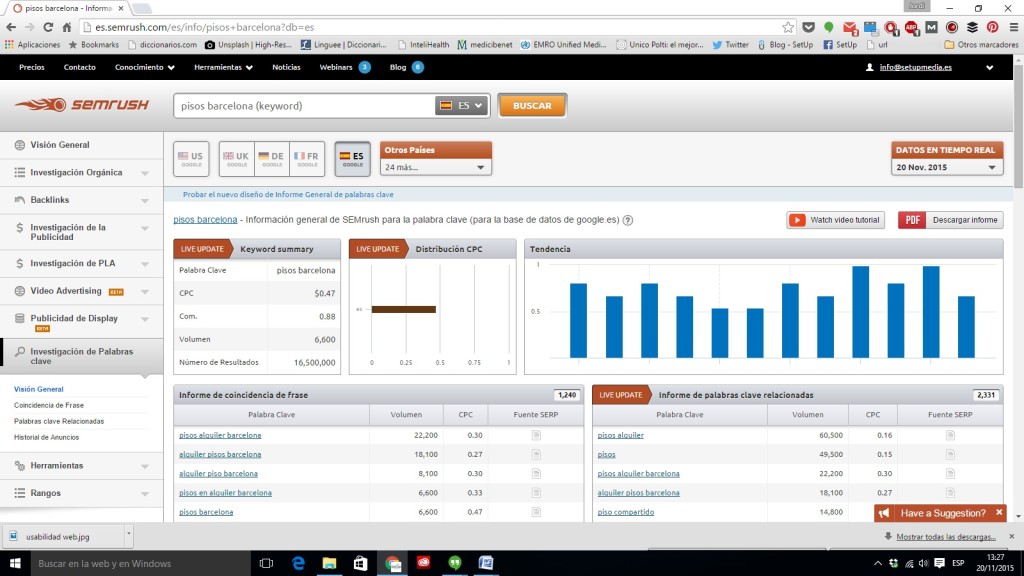Click Watch video tutorial button
The width and height of the screenshot is (1024, 576).
pos(835,220)
